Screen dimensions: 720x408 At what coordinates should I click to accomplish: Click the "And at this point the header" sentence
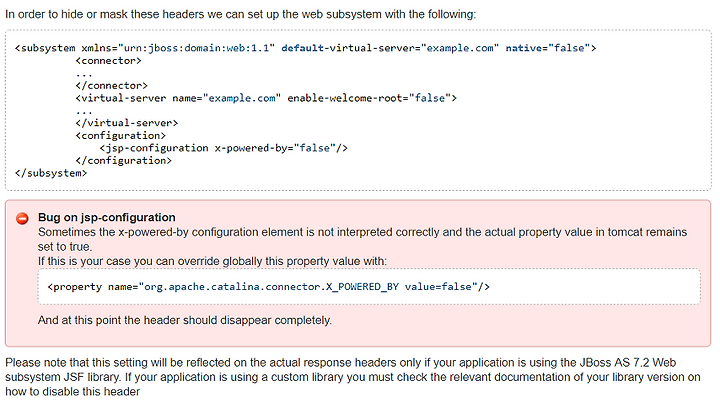(185, 320)
